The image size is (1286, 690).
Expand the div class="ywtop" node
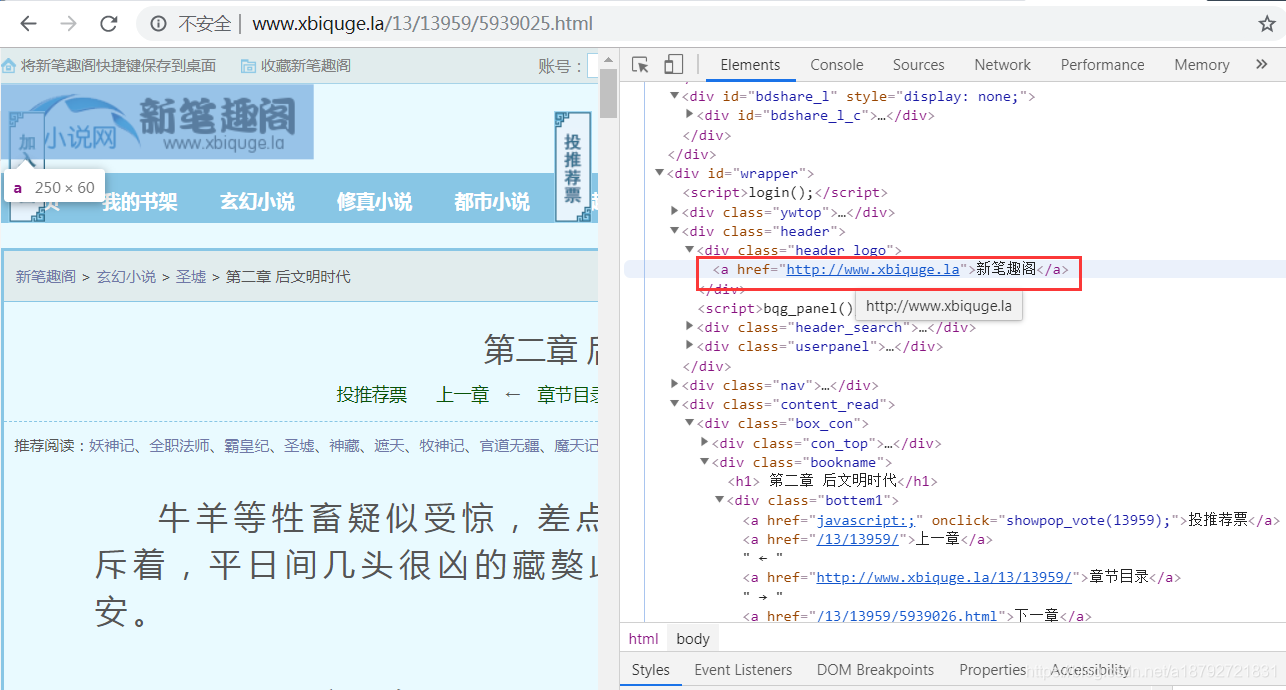[675, 212]
